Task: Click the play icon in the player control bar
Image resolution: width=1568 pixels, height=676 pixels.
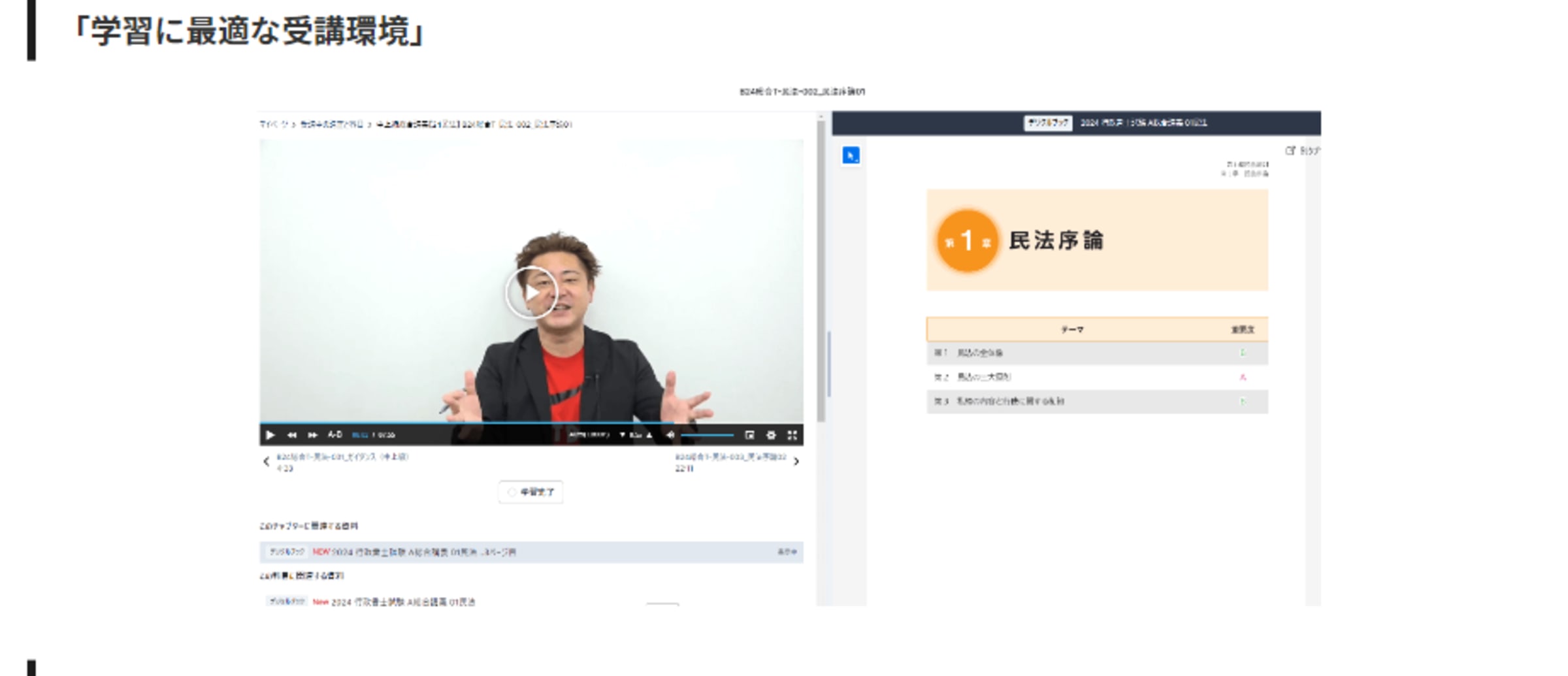Action: tap(270, 435)
